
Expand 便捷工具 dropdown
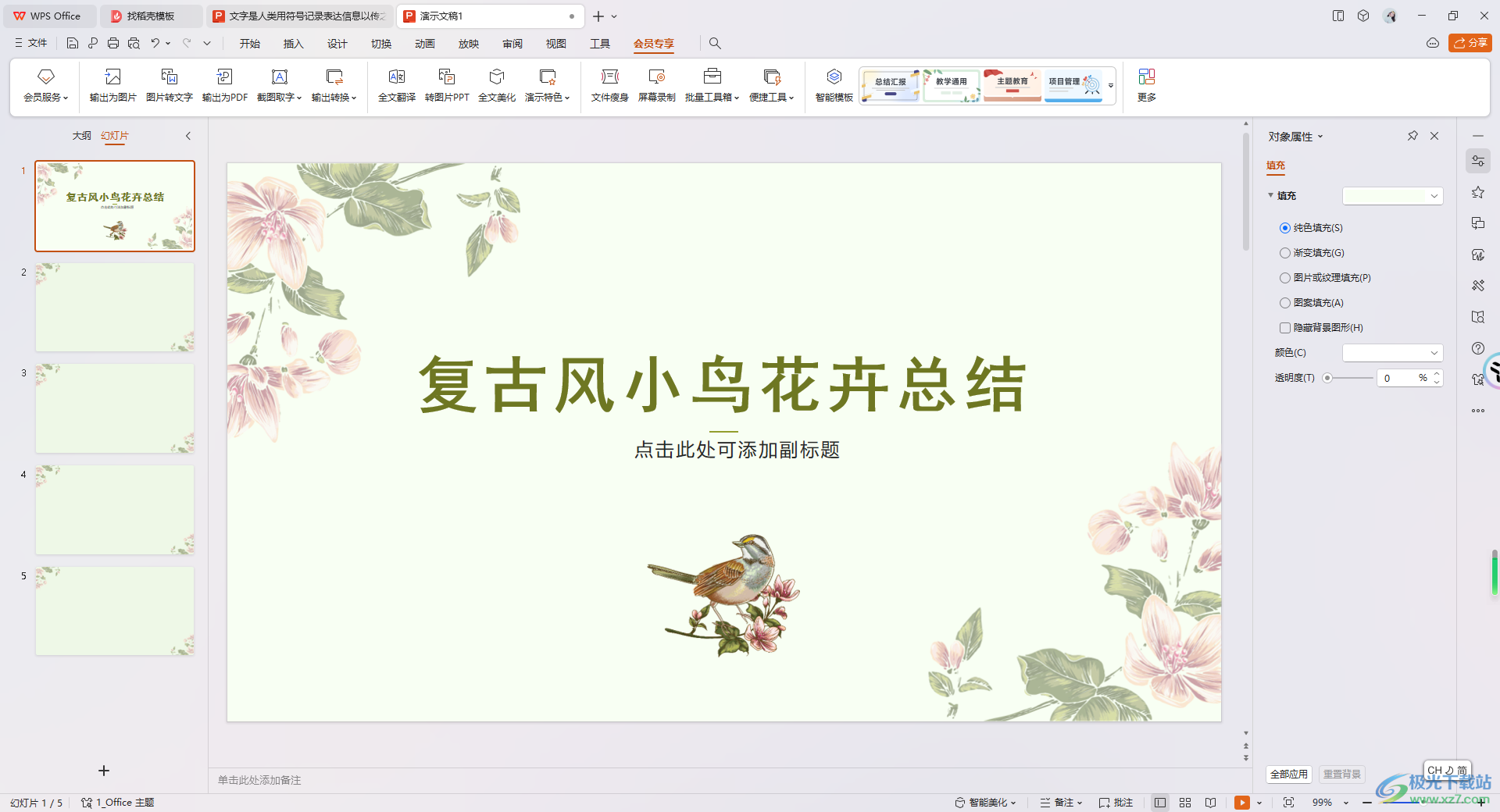791,98
